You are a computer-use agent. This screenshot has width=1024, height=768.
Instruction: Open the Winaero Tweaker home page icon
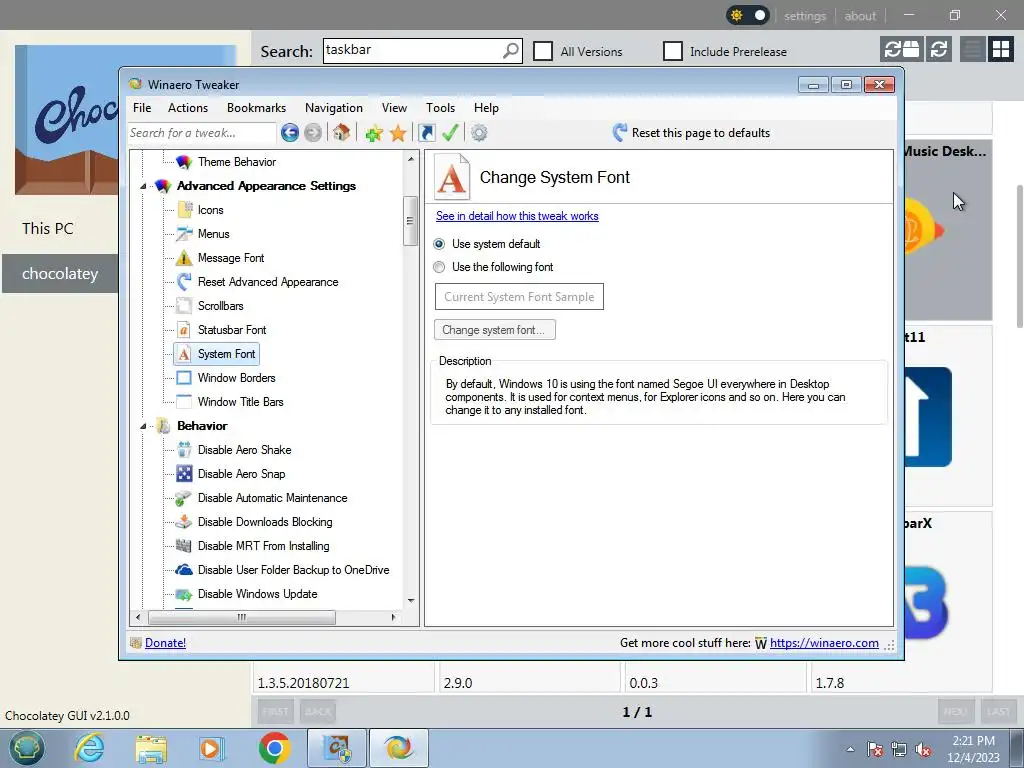point(341,133)
